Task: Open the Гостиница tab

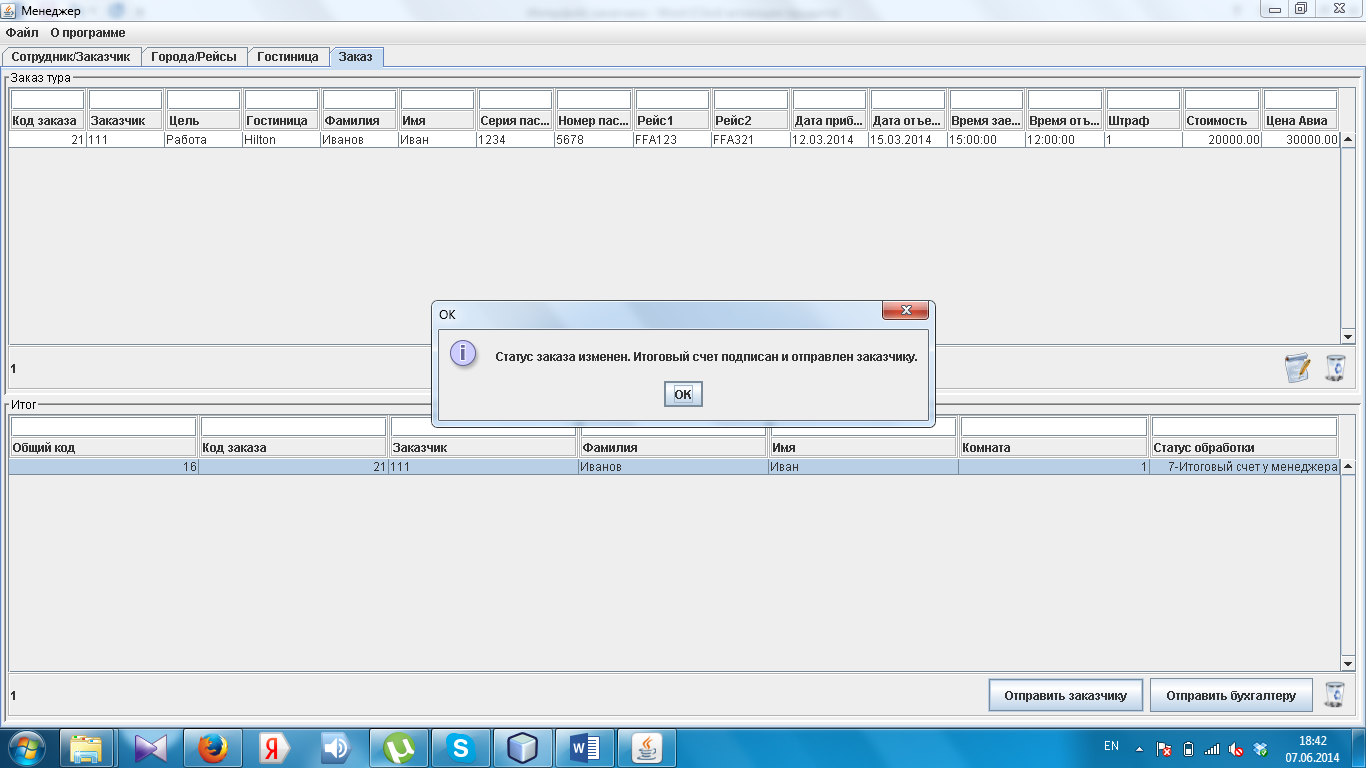Action: [x=288, y=57]
